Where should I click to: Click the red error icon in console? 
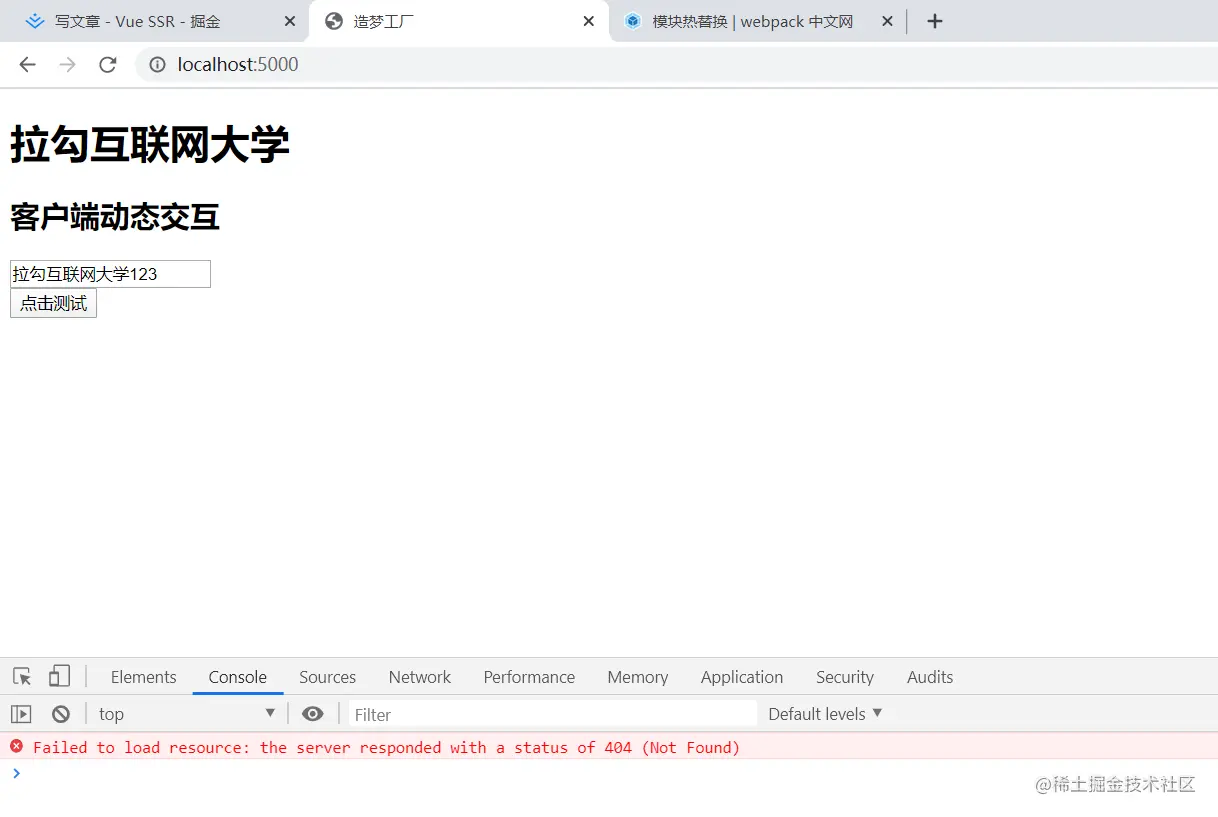pos(16,746)
